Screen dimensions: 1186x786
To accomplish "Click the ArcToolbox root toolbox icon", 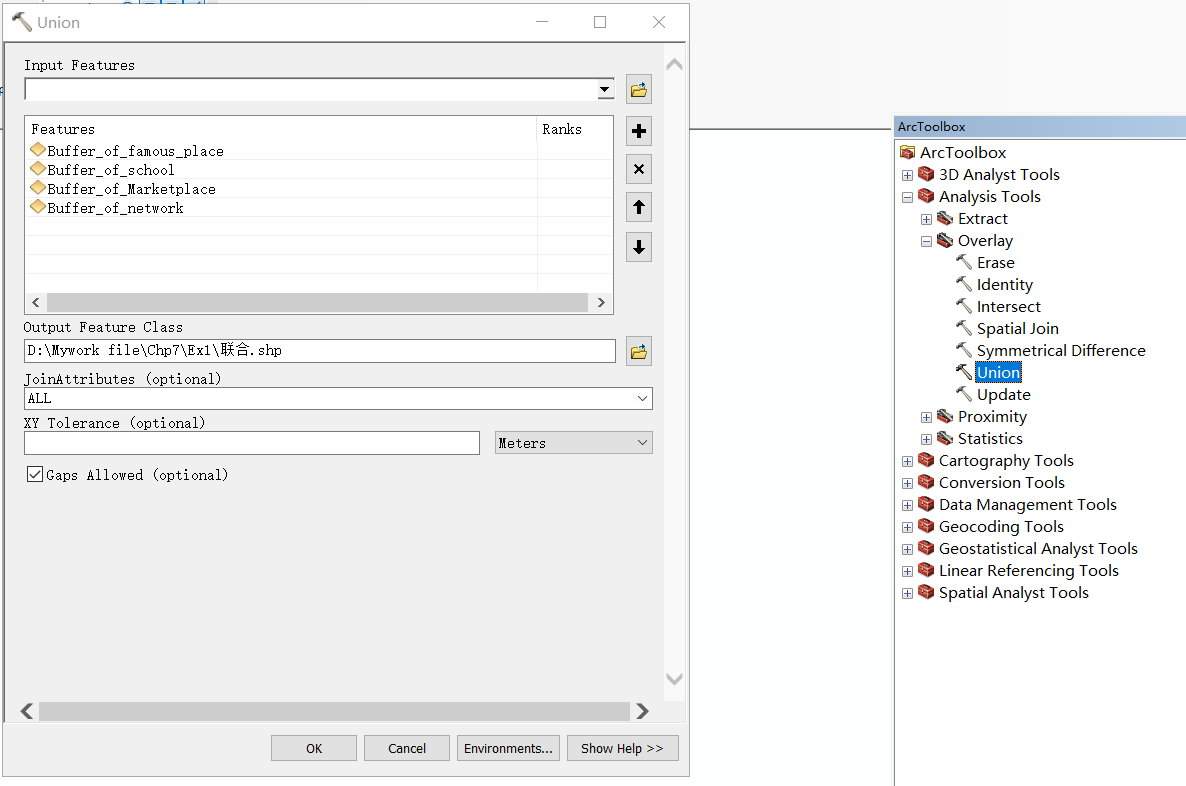I will click(907, 153).
